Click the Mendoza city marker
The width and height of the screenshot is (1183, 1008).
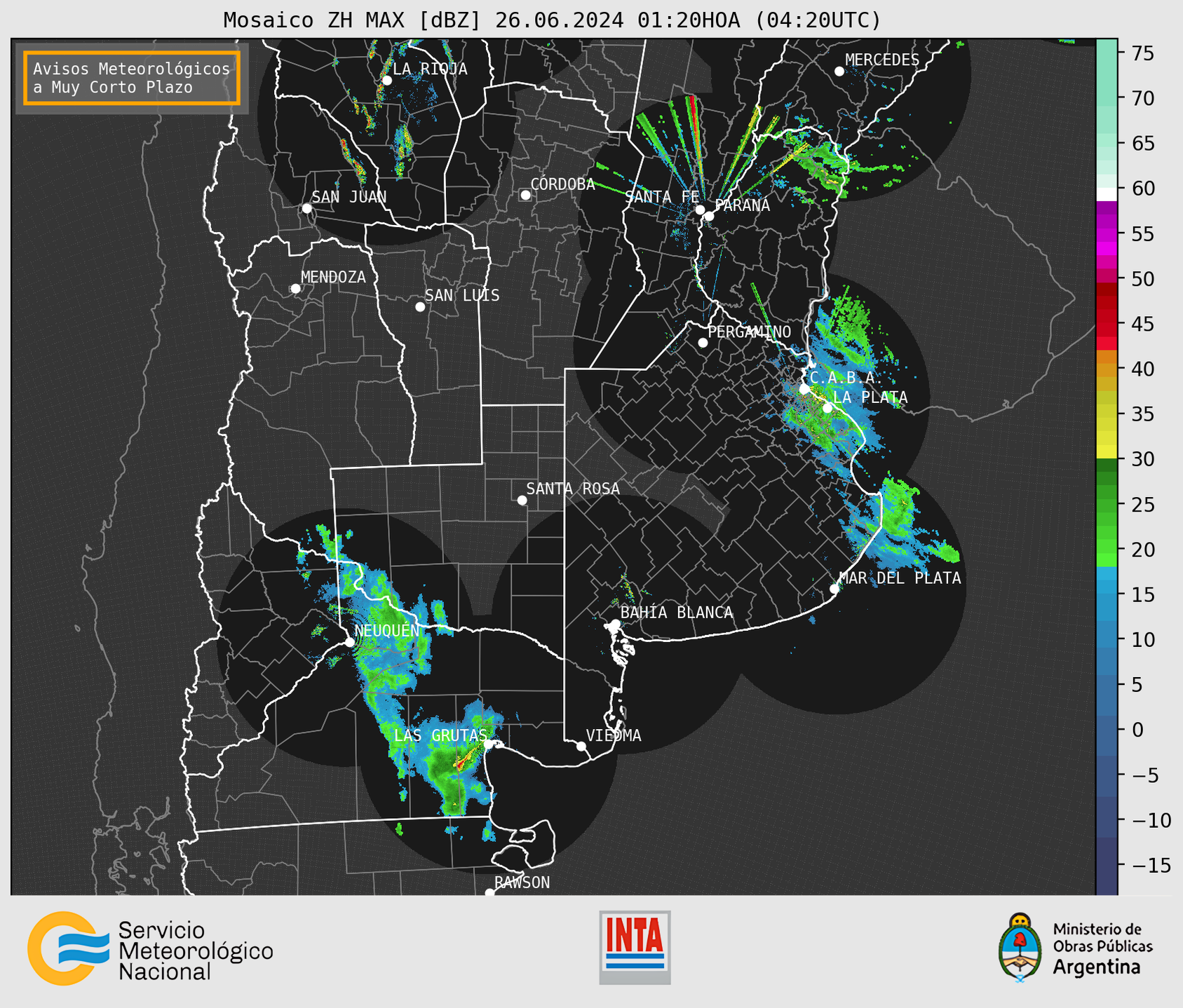click(x=295, y=289)
